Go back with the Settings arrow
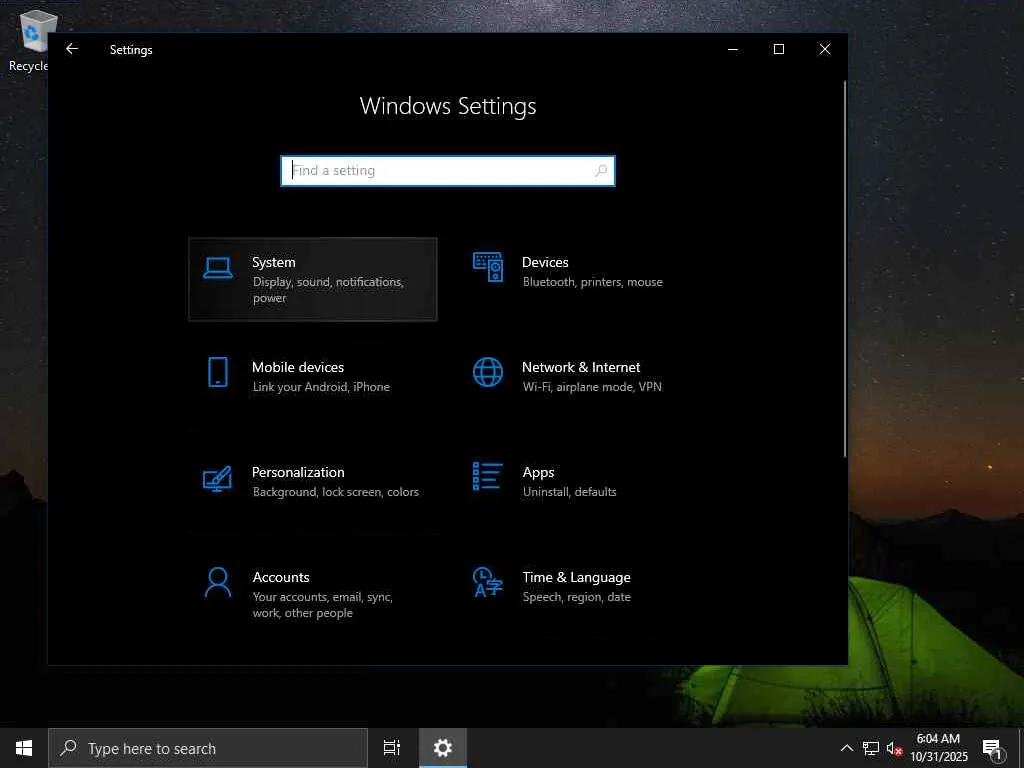1024x768 pixels. (72, 49)
